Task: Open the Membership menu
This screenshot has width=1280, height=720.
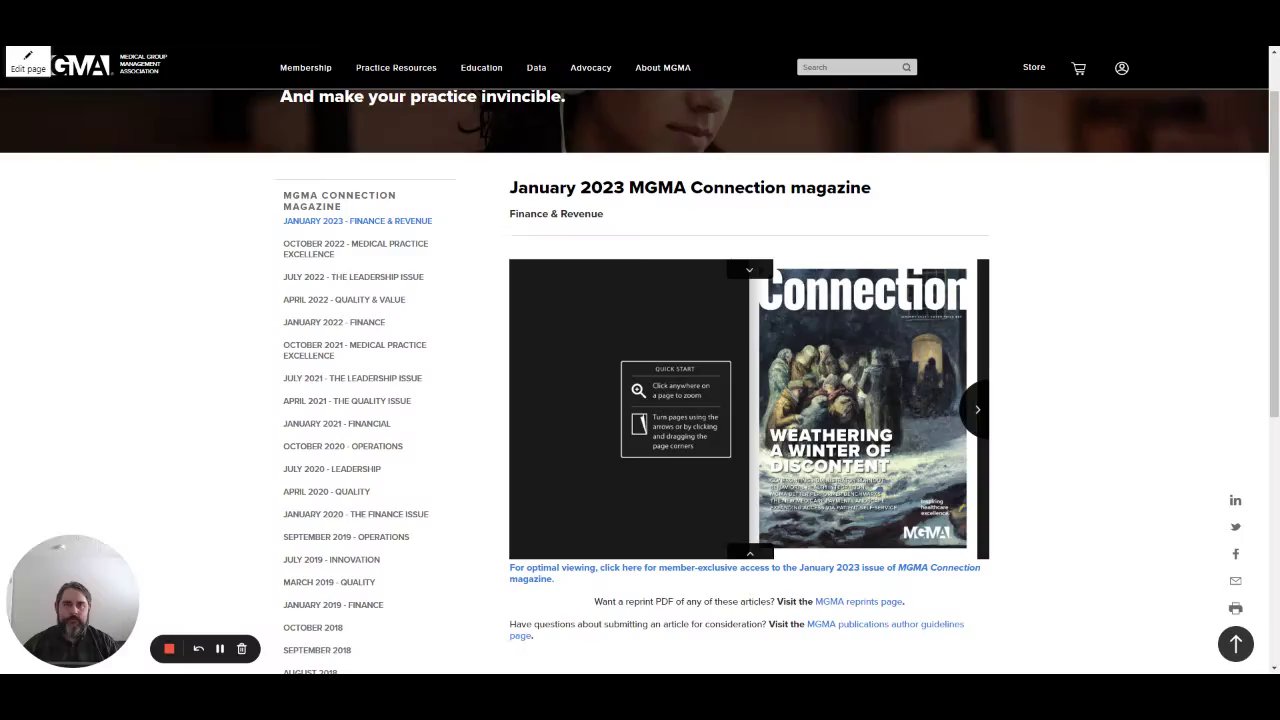Action: pyautogui.click(x=305, y=68)
